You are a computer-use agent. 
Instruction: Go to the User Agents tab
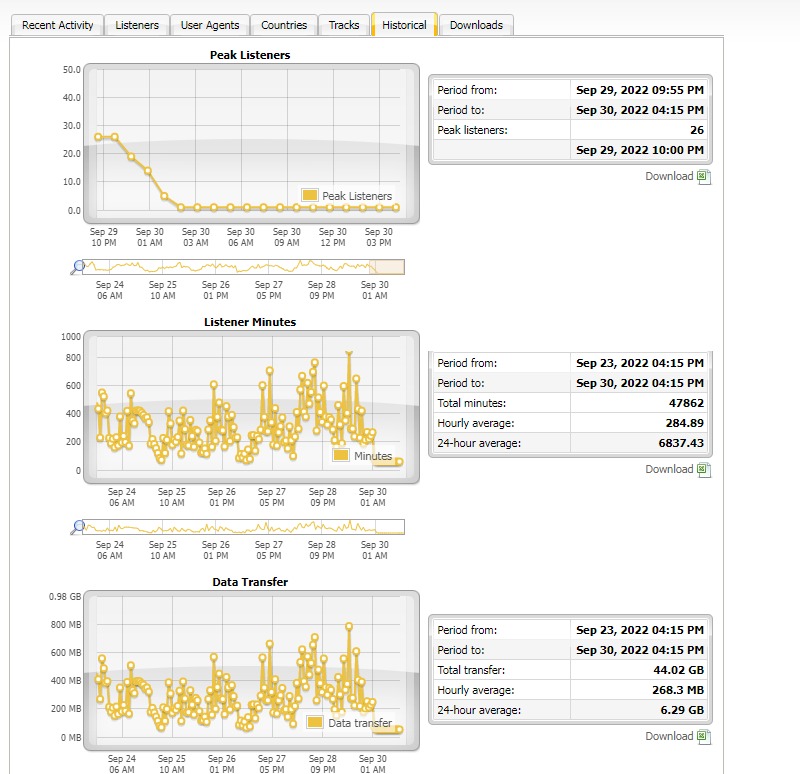(x=209, y=25)
